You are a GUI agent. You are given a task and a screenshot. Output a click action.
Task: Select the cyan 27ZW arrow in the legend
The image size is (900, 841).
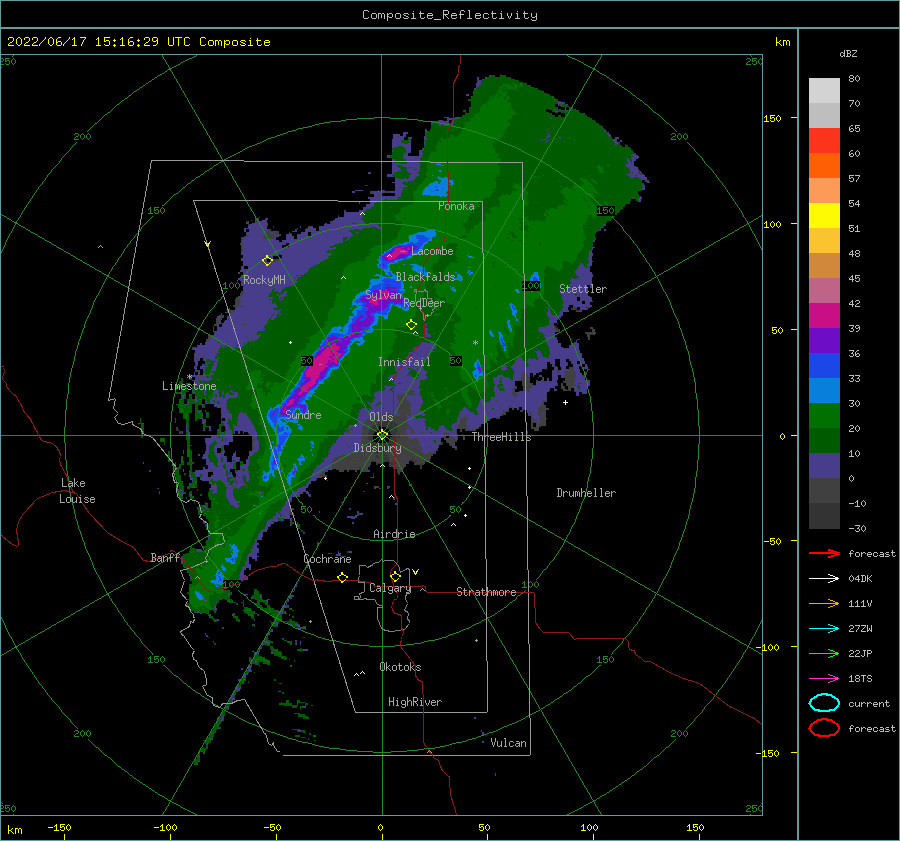coord(824,629)
